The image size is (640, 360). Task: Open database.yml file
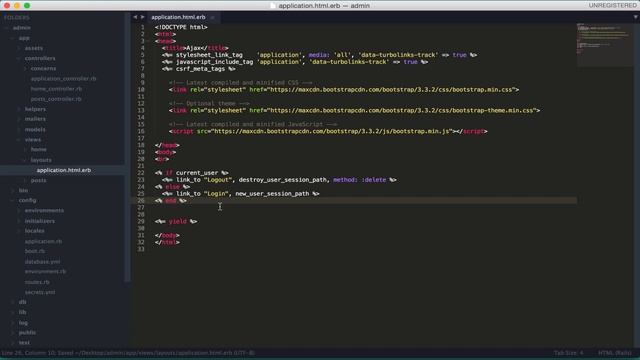point(42,262)
